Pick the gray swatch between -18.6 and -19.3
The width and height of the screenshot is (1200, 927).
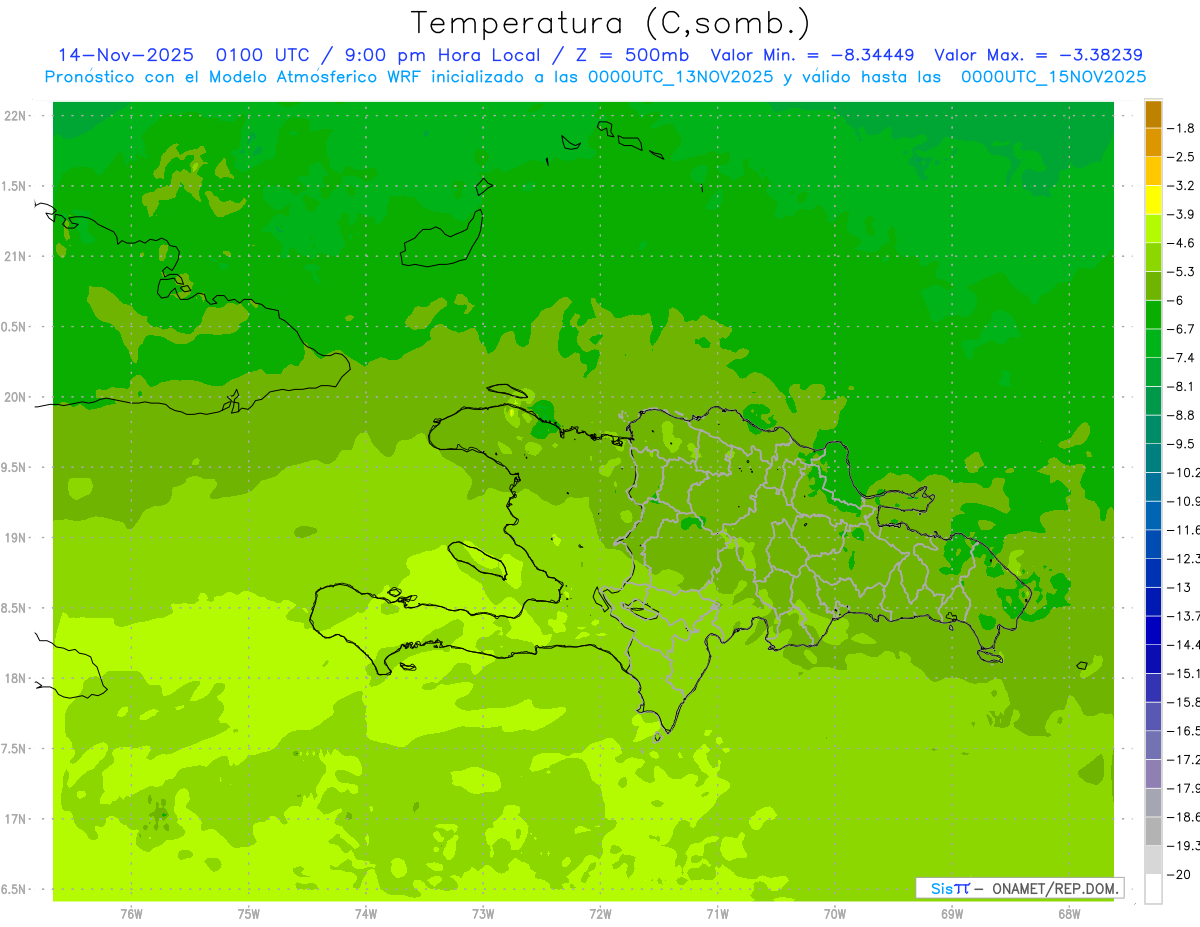pyautogui.click(x=1153, y=831)
